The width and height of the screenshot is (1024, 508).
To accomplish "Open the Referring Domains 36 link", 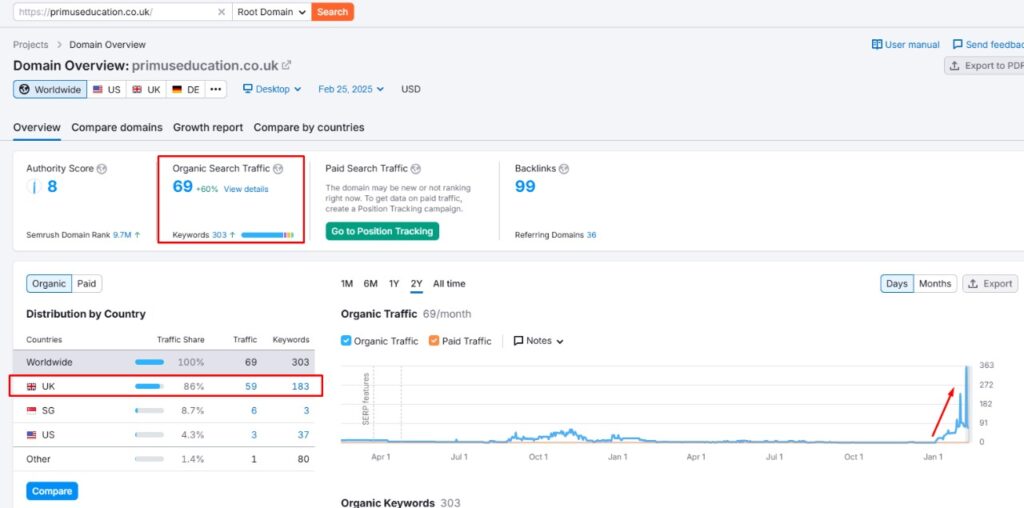I will tap(591, 234).
